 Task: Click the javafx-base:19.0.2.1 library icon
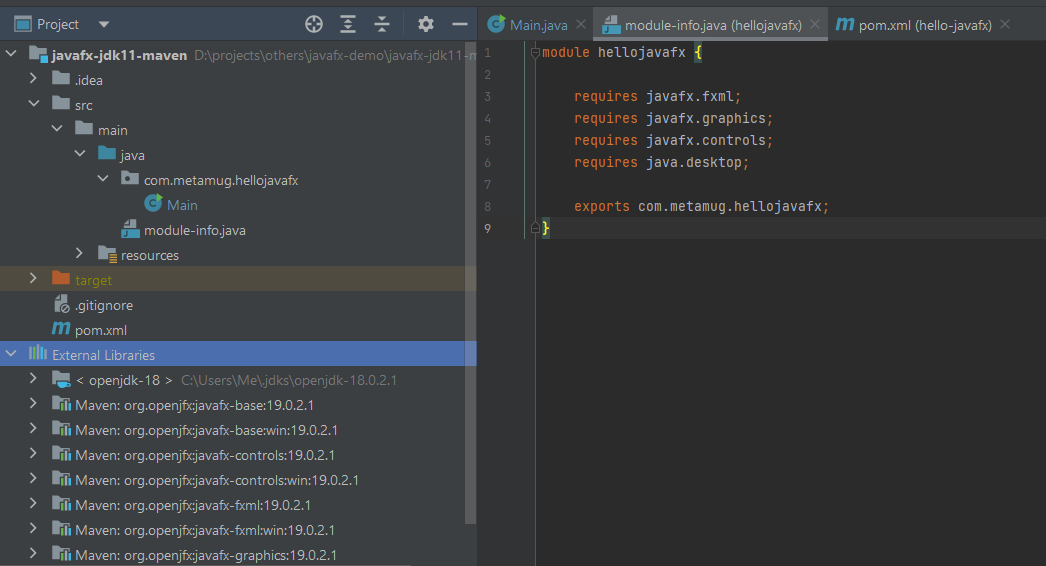(x=61, y=404)
